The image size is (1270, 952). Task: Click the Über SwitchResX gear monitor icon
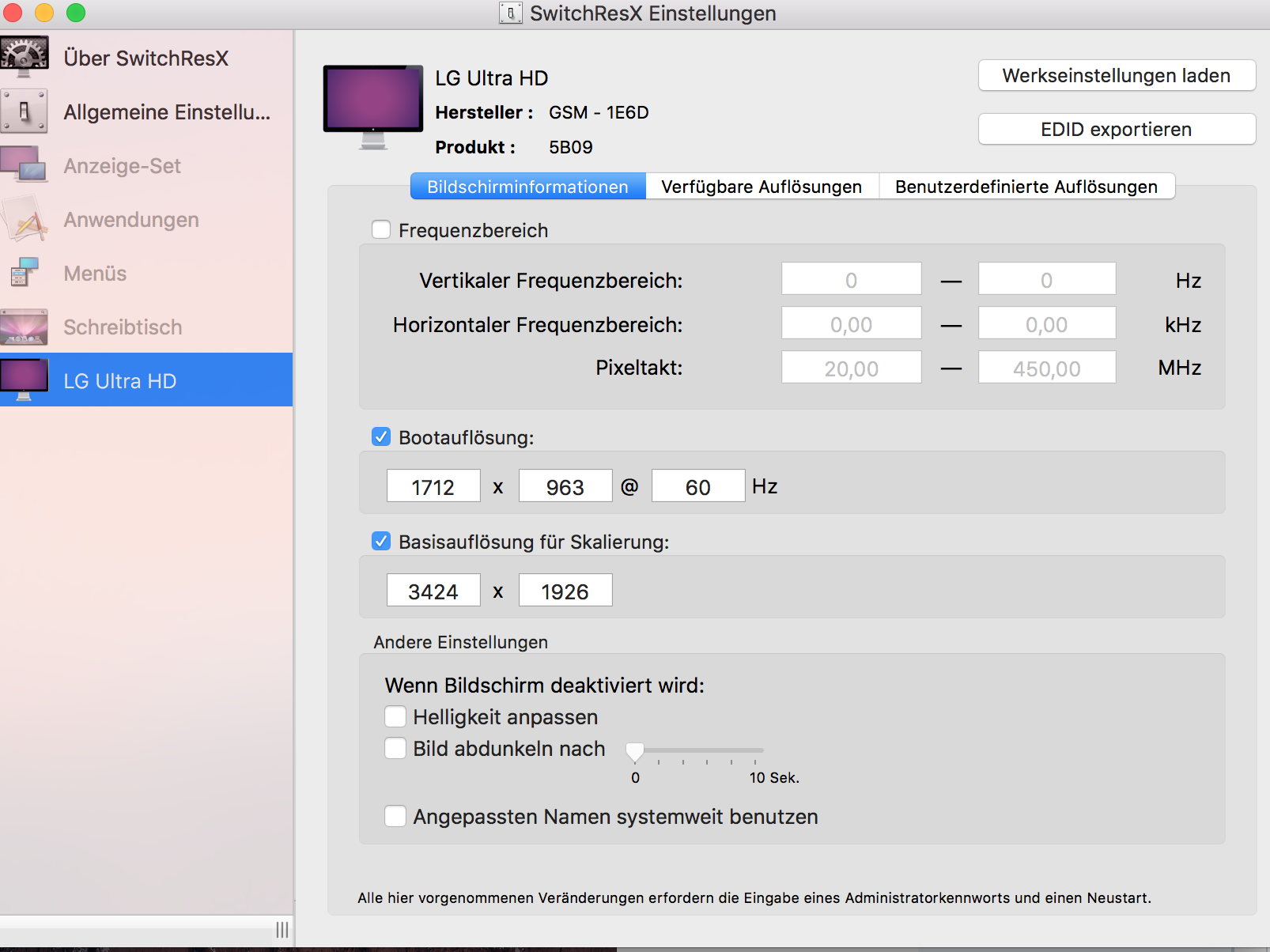(x=25, y=58)
